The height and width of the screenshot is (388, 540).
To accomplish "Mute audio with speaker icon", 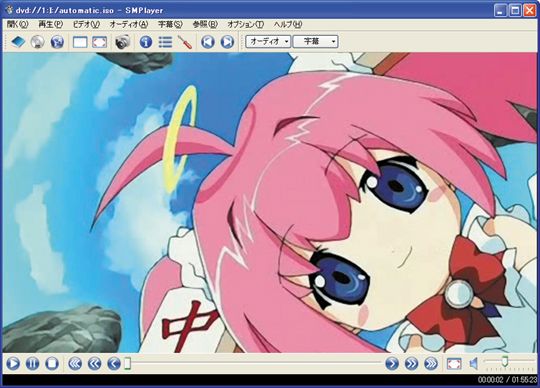I will coord(474,364).
